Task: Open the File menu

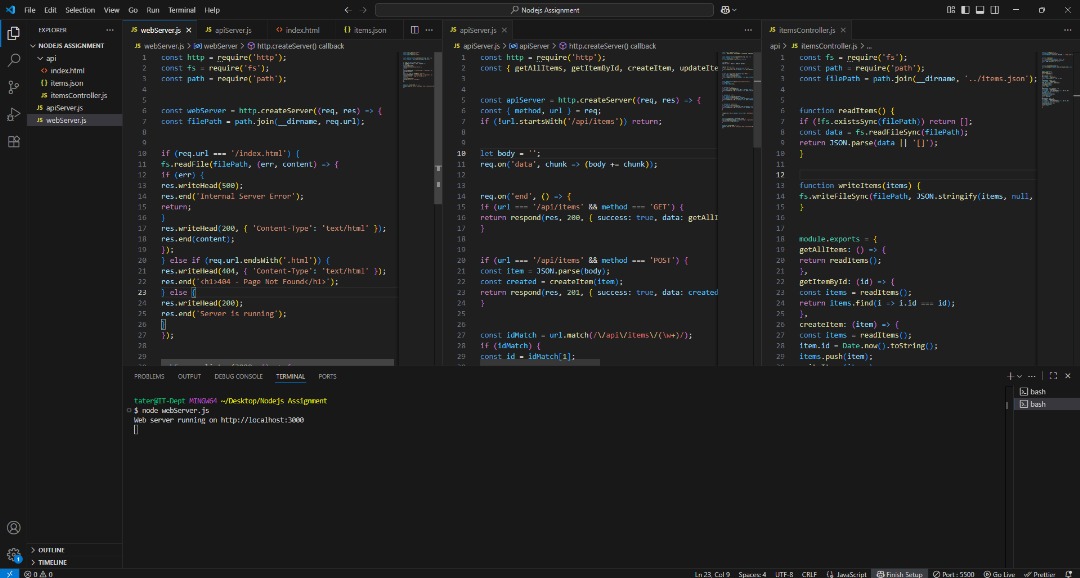Action: pos(30,10)
